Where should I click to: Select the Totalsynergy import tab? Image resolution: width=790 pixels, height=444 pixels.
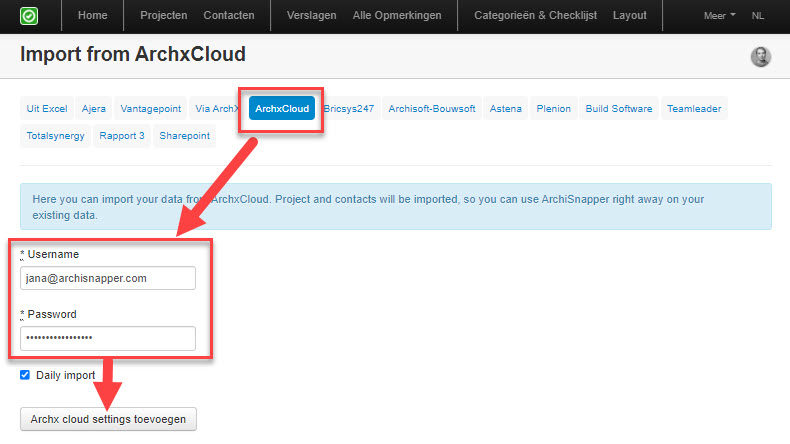55,136
